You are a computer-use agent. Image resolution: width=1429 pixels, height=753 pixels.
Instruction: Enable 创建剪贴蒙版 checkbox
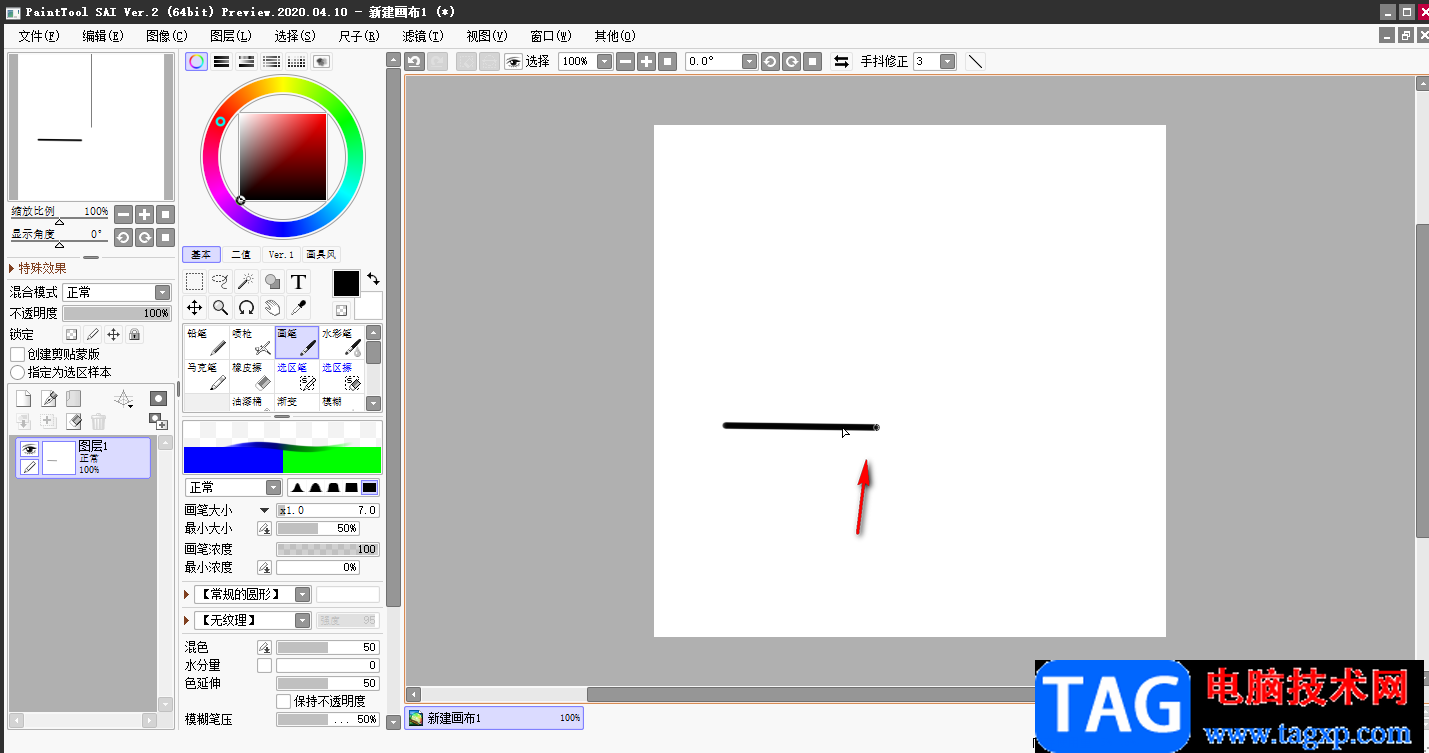point(17,354)
